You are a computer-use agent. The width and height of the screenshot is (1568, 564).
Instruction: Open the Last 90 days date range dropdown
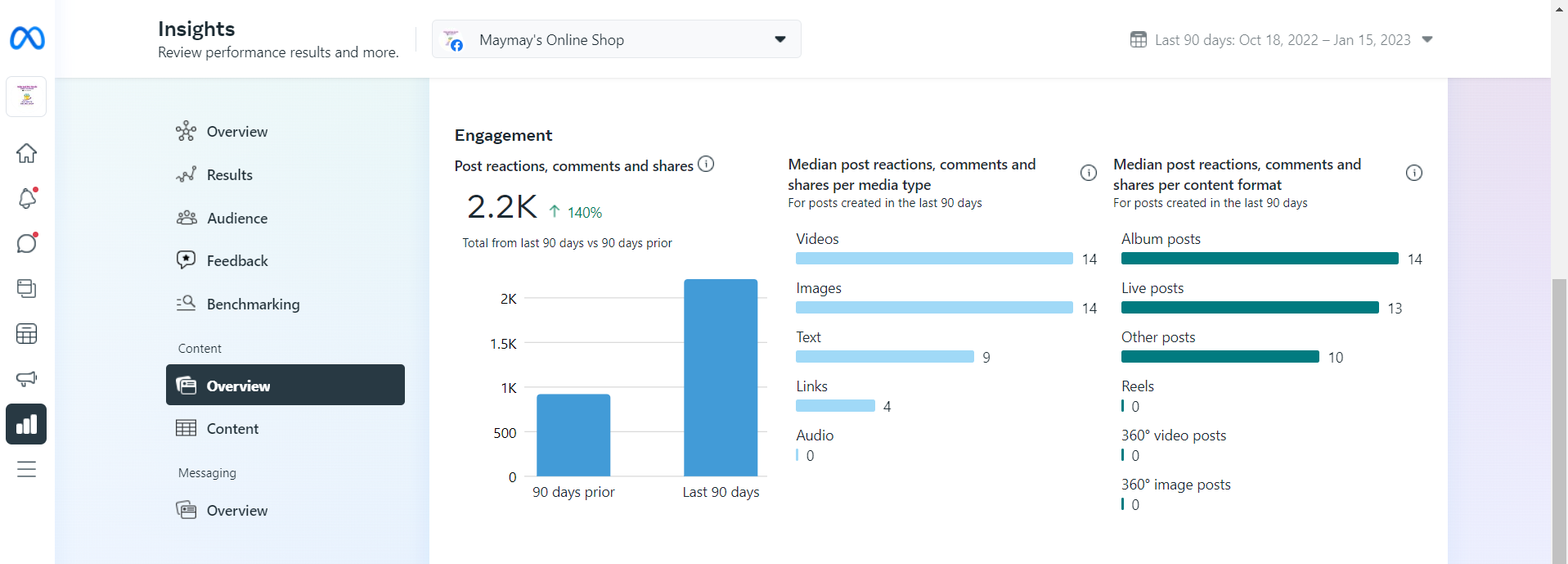pyautogui.click(x=1281, y=40)
